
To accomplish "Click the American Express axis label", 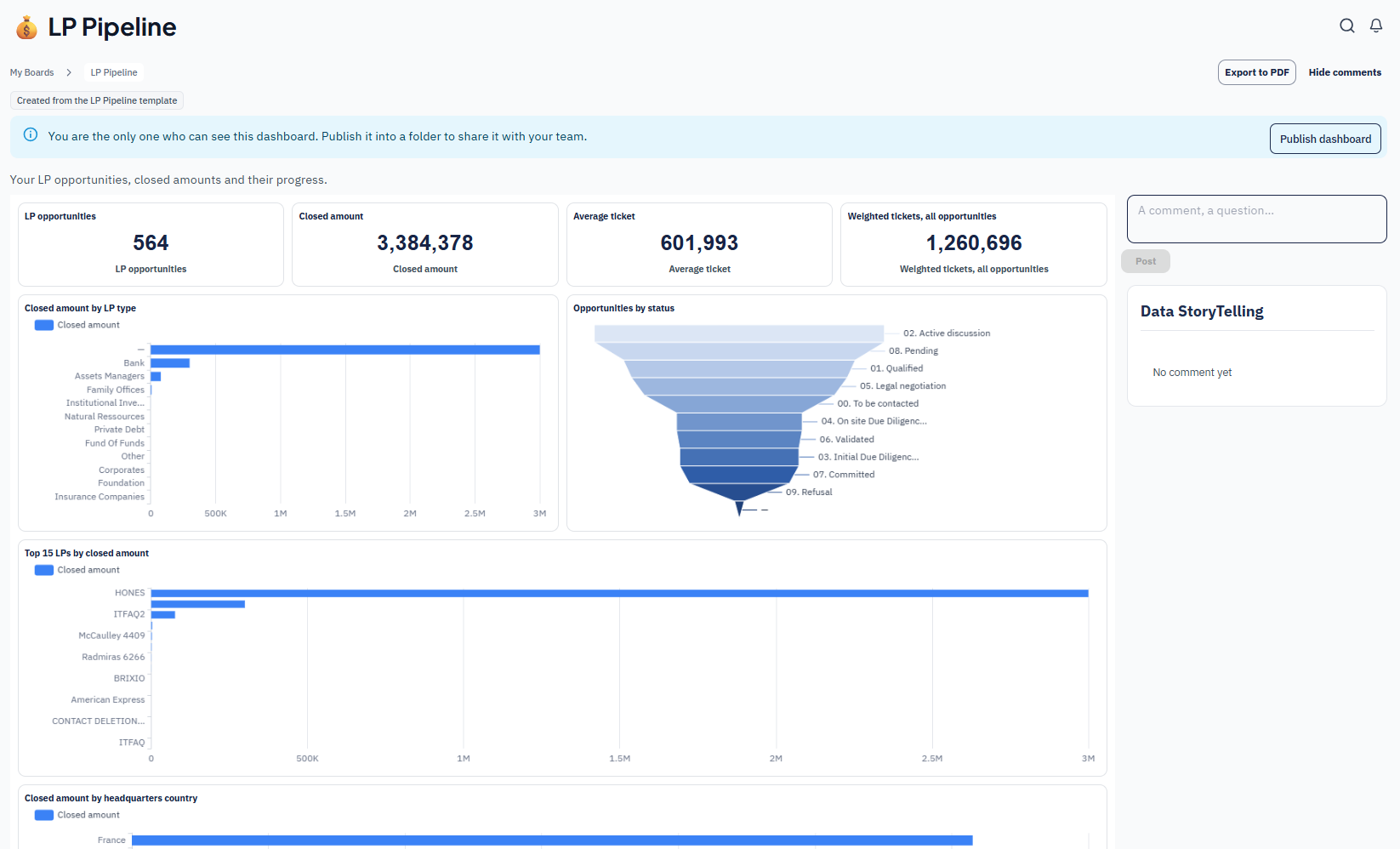I will [108, 700].
